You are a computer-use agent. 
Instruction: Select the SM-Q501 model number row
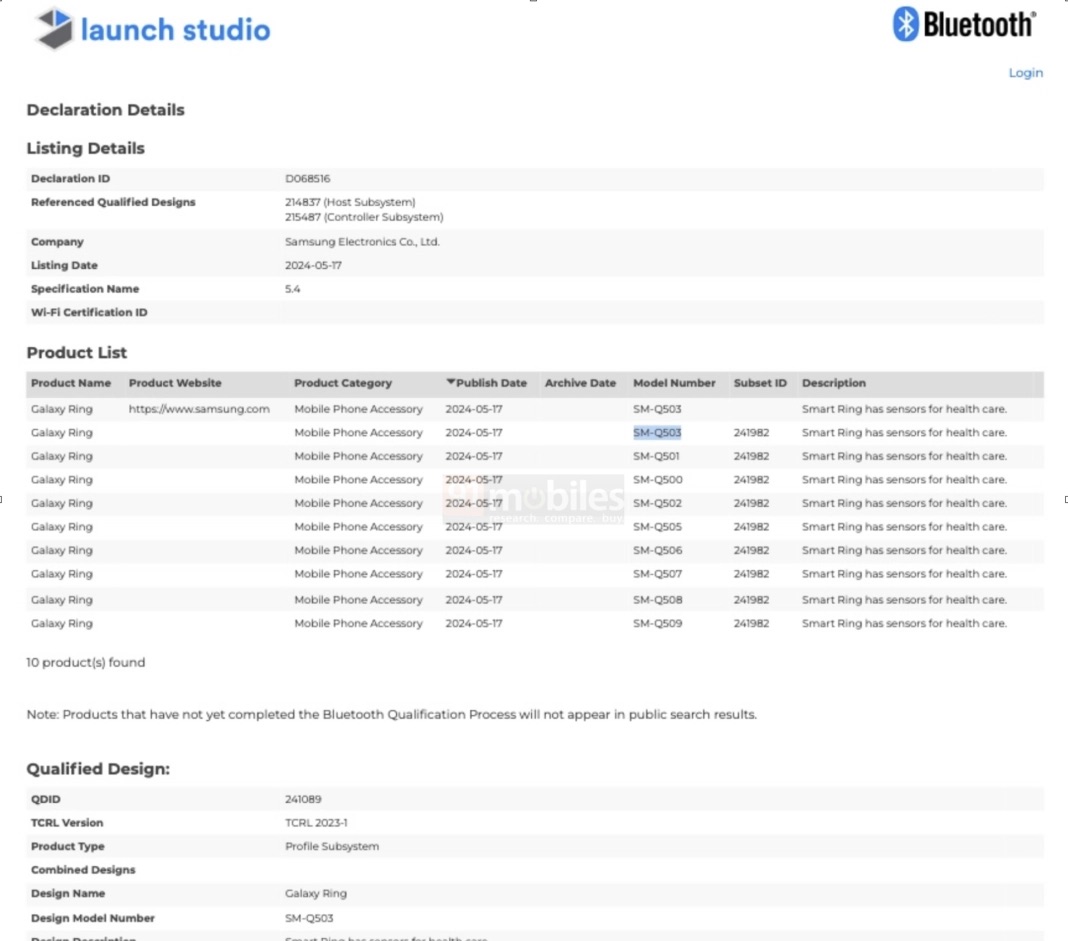(657, 456)
